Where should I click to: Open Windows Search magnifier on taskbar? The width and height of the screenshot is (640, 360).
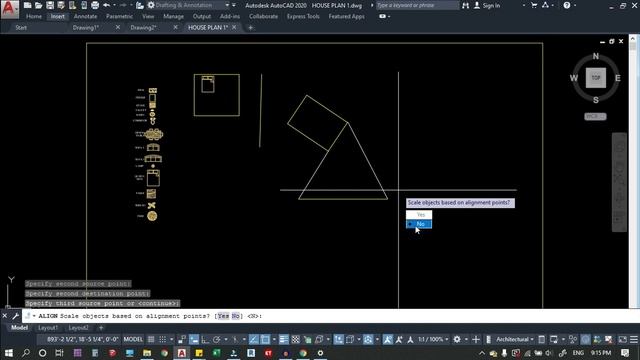[x=25, y=353]
